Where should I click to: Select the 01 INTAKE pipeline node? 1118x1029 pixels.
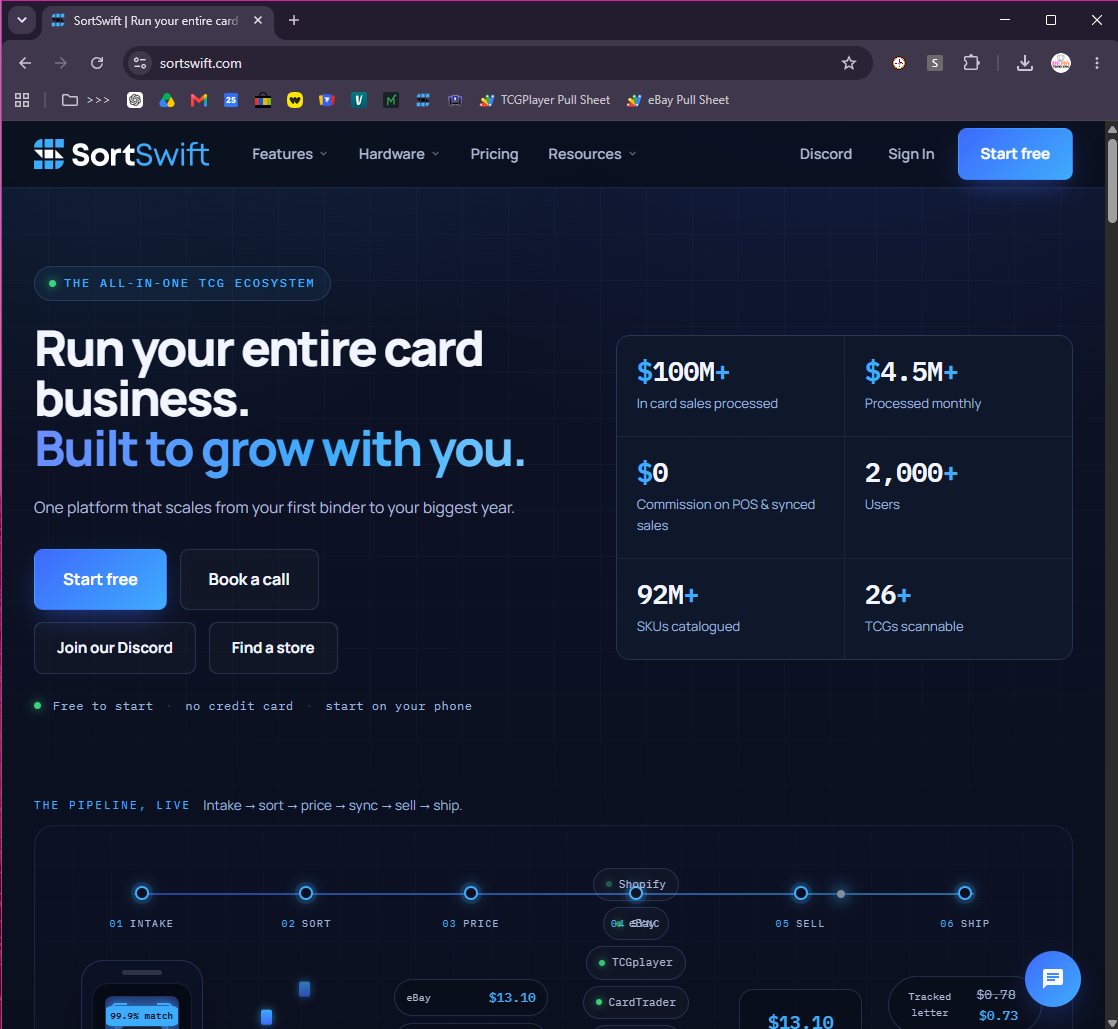142,893
